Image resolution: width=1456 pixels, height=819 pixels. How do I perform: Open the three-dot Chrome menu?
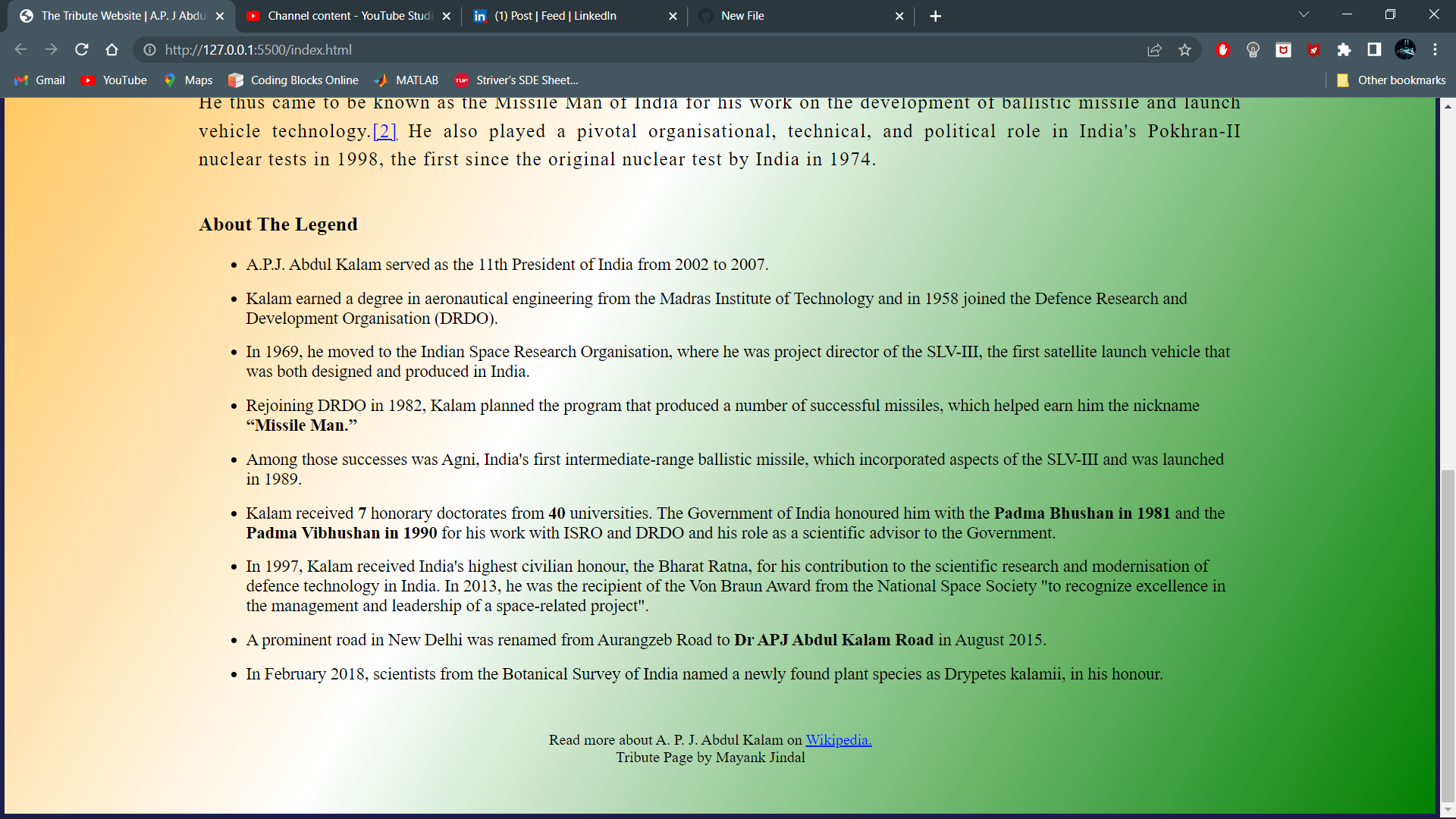pyautogui.click(x=1436, y=50)
